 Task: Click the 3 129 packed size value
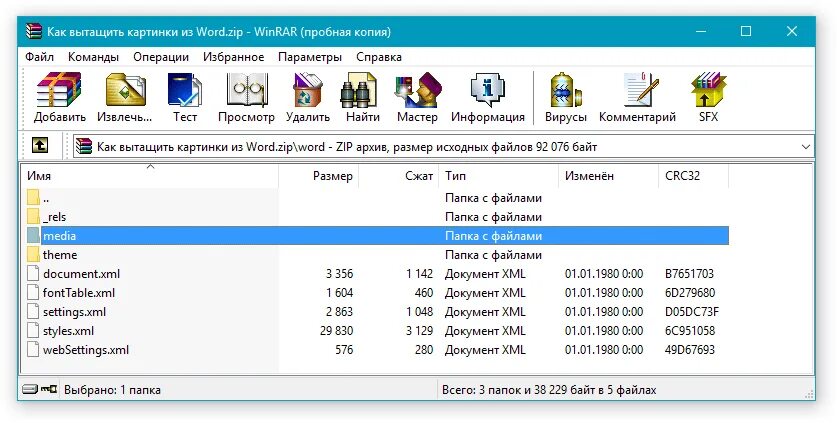[419, 331]
